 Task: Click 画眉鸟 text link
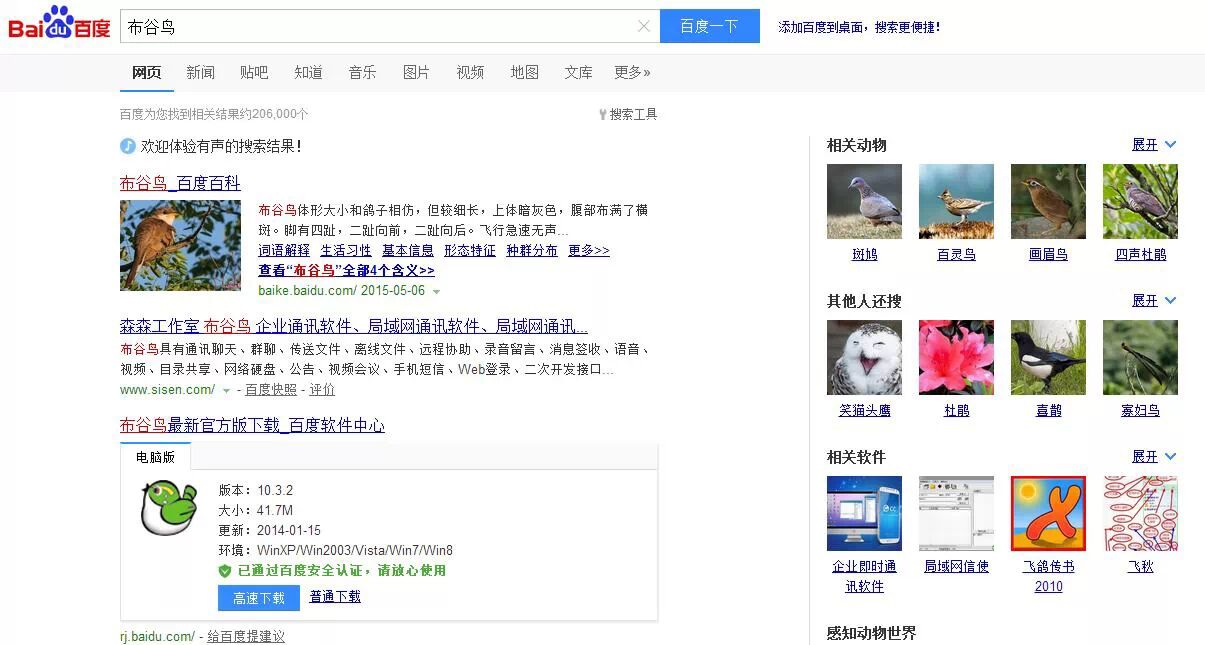[x=1048, y=255]
